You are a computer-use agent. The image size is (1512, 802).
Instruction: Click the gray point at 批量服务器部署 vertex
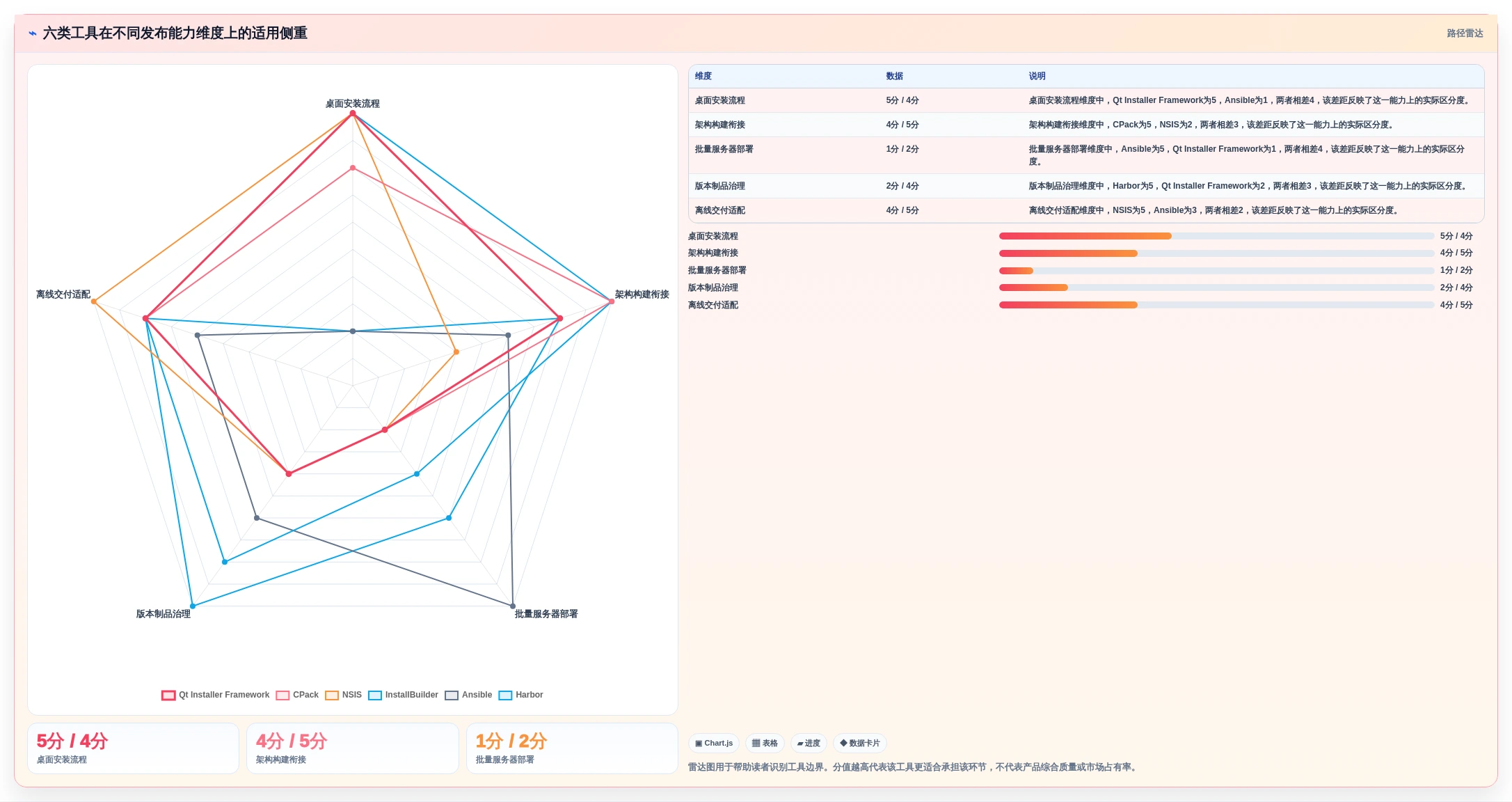pyautogui.click(x=513, y=606)
